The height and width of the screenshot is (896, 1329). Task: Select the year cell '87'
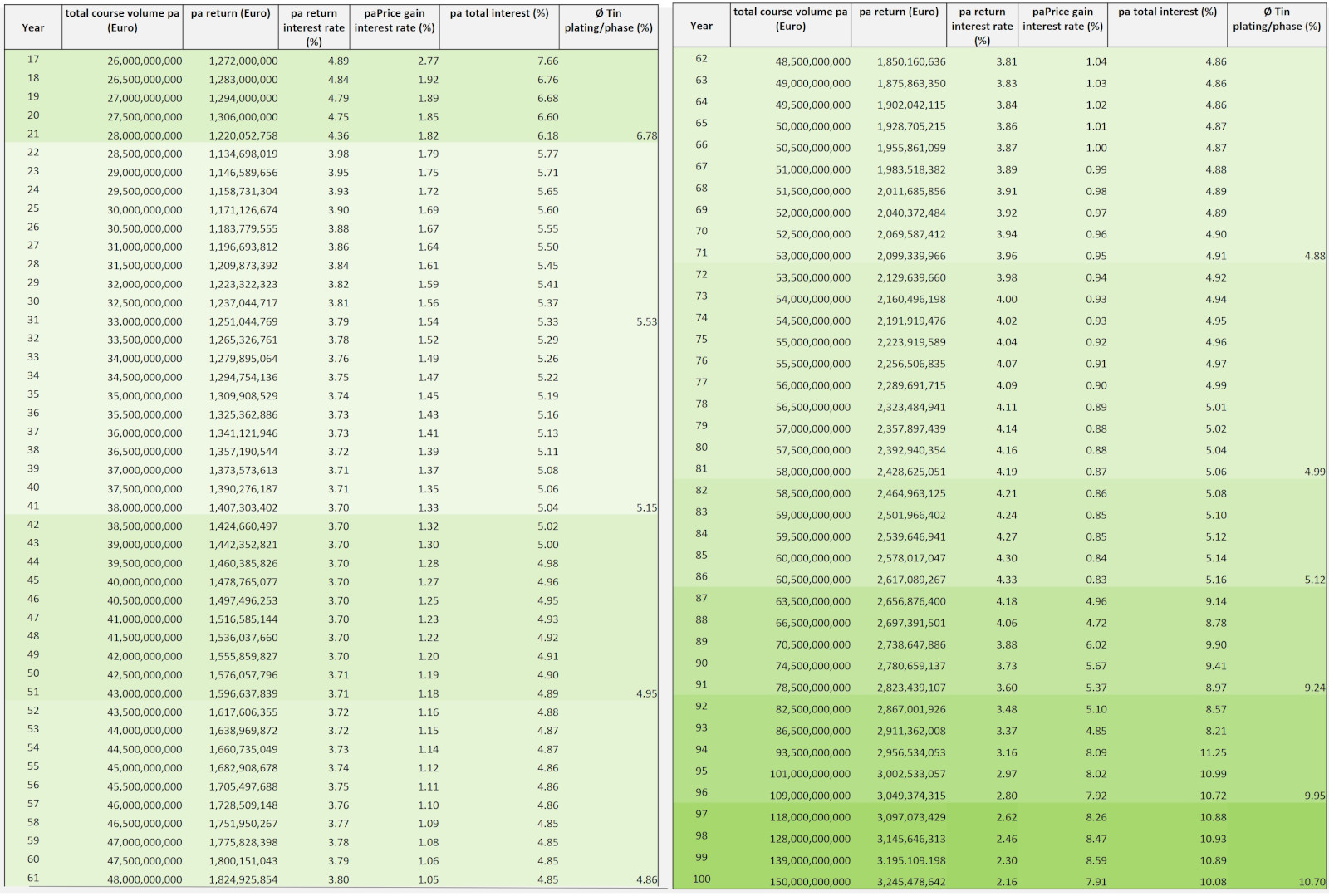pos(702,598)
